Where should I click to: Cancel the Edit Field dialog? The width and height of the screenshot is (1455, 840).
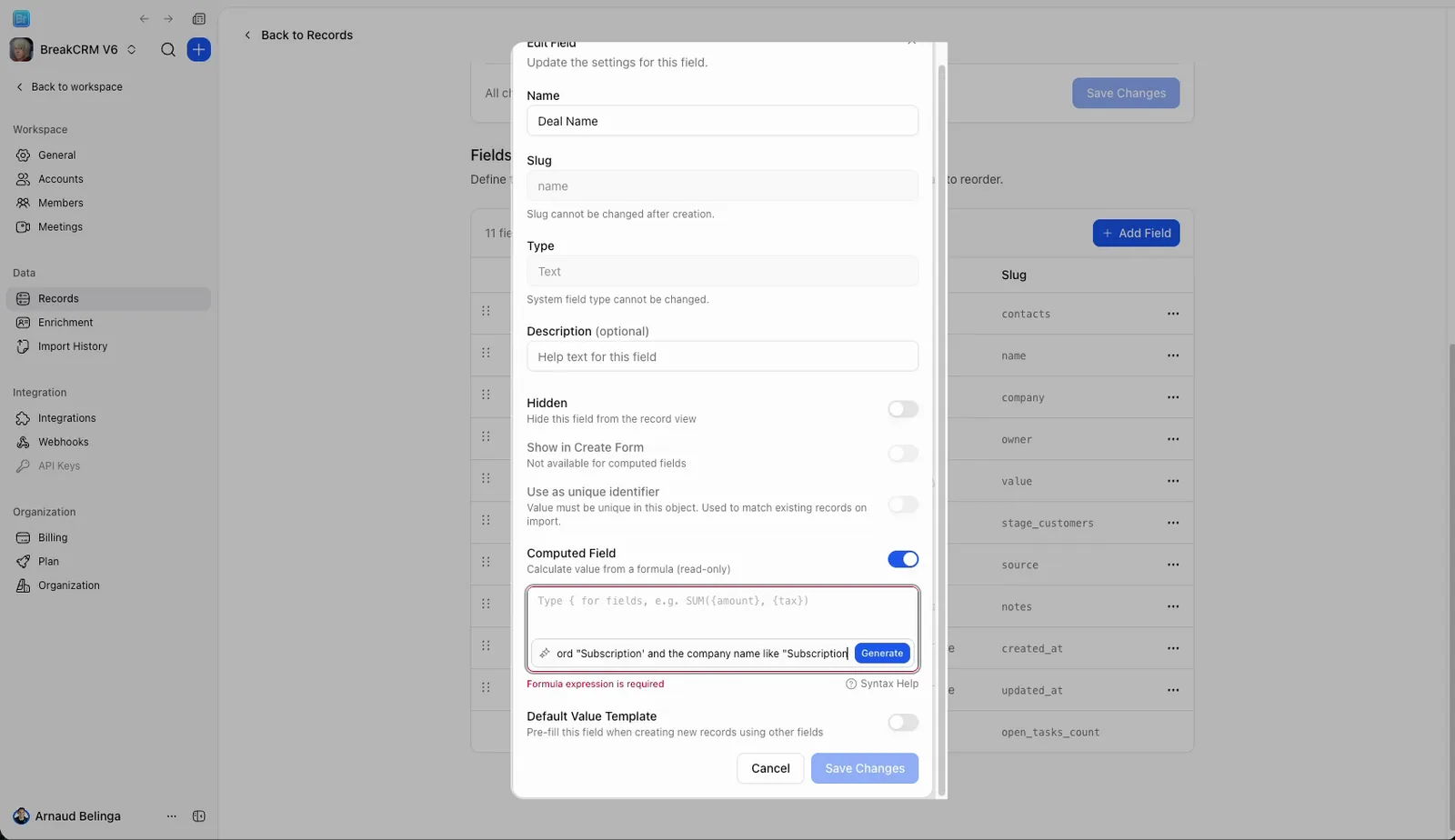click(x=770, y=768)
